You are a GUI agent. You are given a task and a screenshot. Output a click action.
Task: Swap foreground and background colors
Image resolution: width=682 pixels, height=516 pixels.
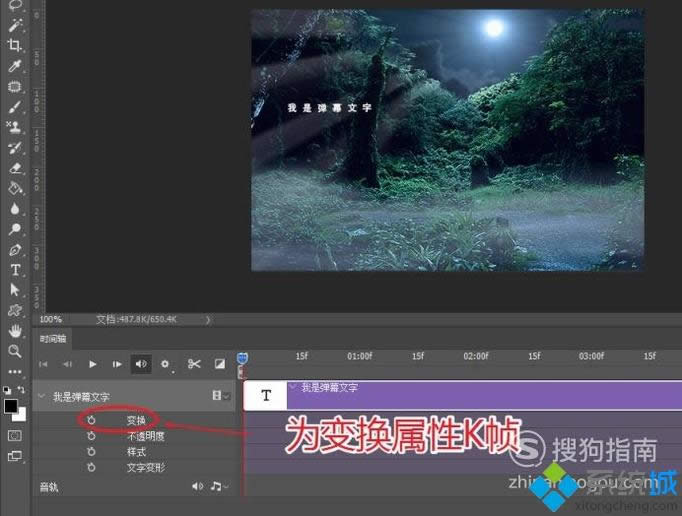point(21,390)
